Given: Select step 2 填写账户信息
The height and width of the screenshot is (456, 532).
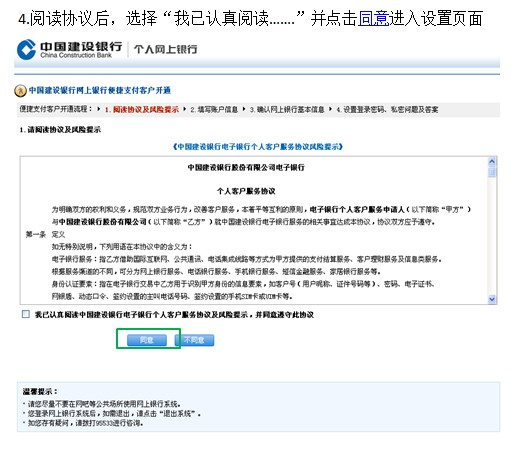Looking at the screenshot, I should coord(214,110).
